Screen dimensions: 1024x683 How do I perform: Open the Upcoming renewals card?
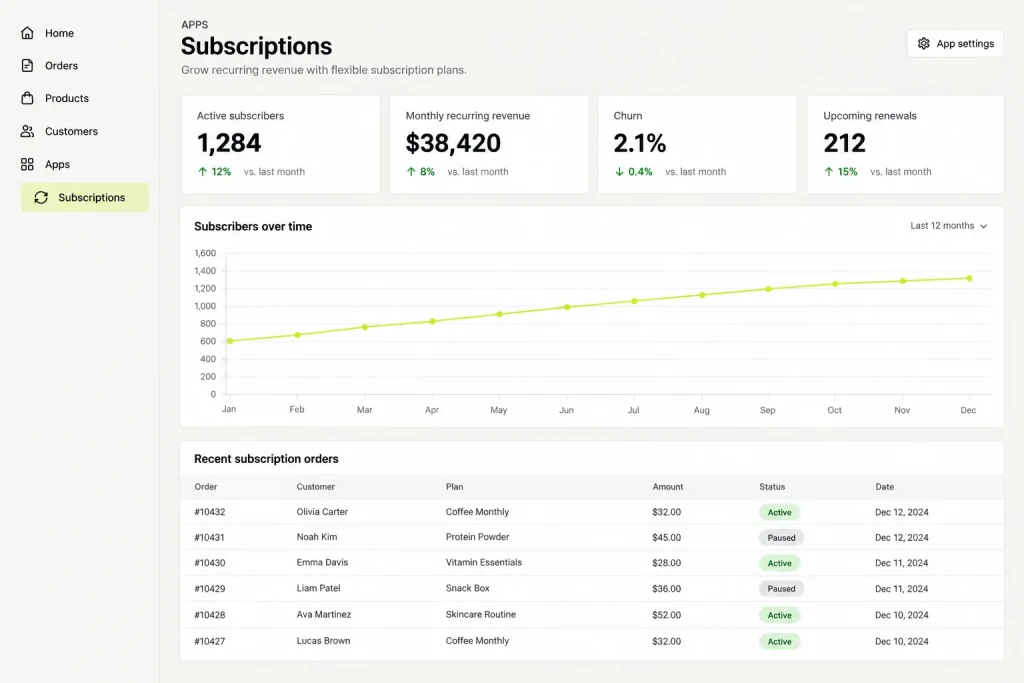point(906,144)
